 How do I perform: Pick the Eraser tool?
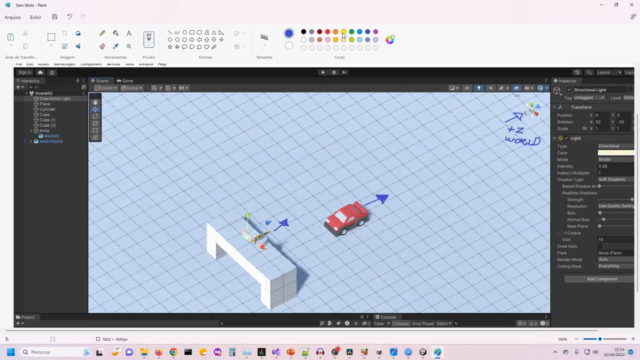(x=102, y=46)
